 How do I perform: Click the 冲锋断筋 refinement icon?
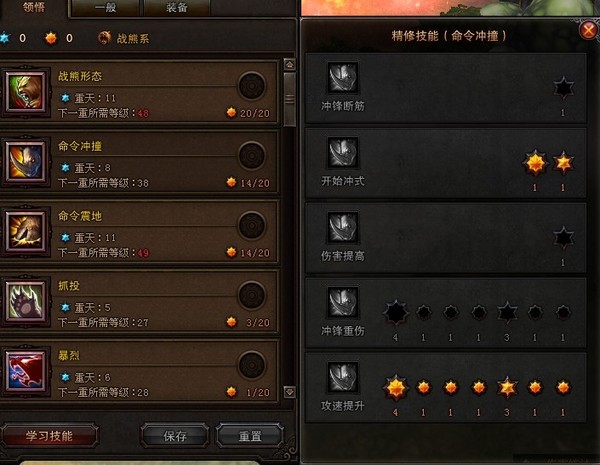point(343,78)
